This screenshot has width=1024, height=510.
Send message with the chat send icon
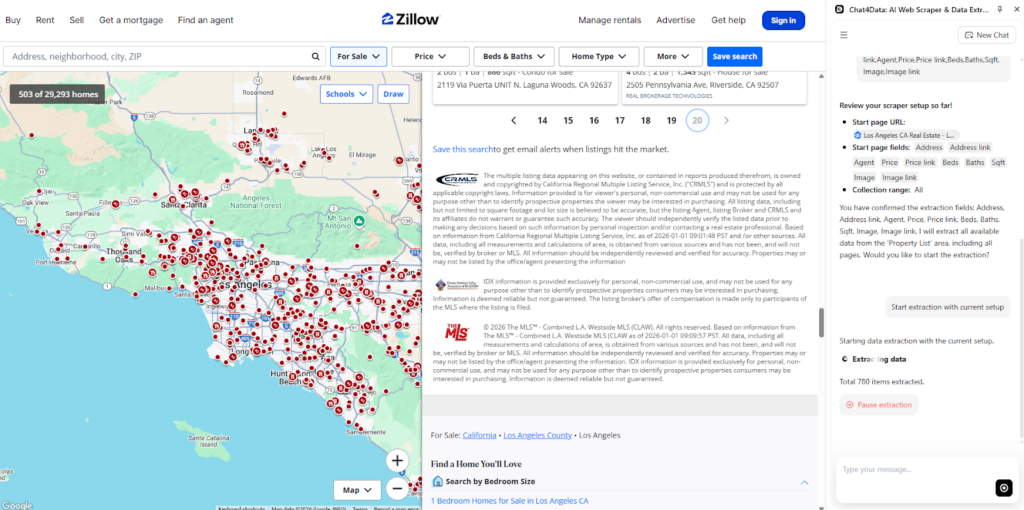1004,487
